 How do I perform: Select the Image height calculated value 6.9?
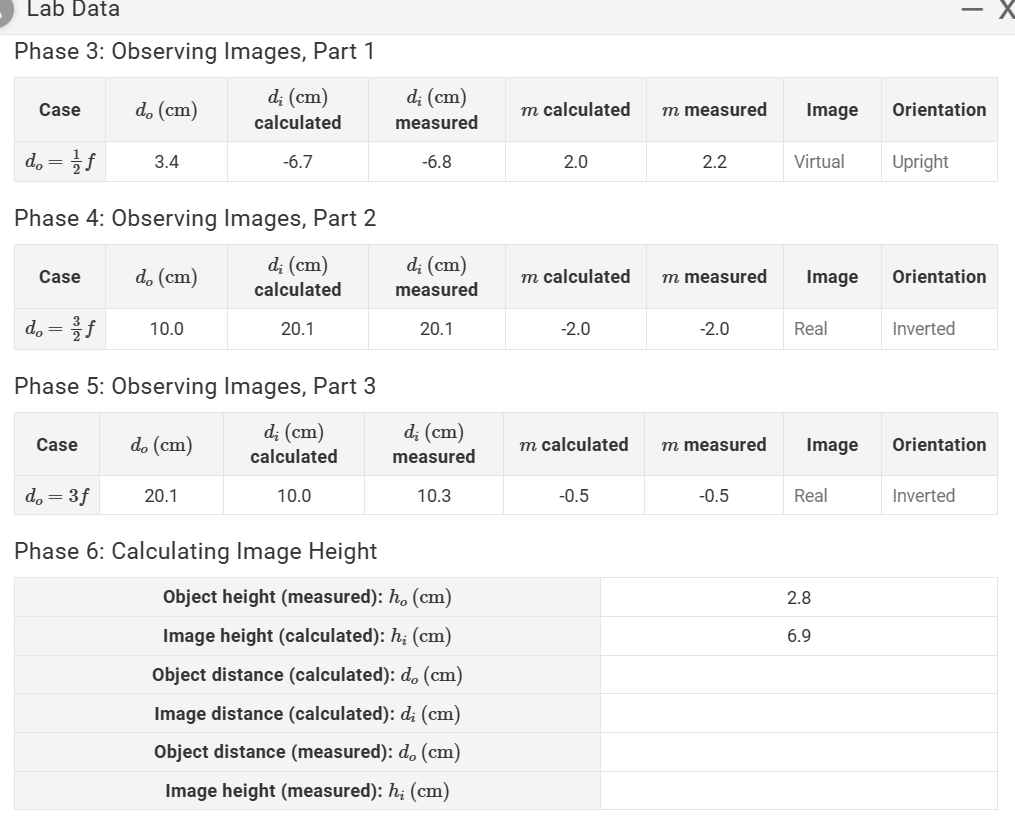point(798,636)
